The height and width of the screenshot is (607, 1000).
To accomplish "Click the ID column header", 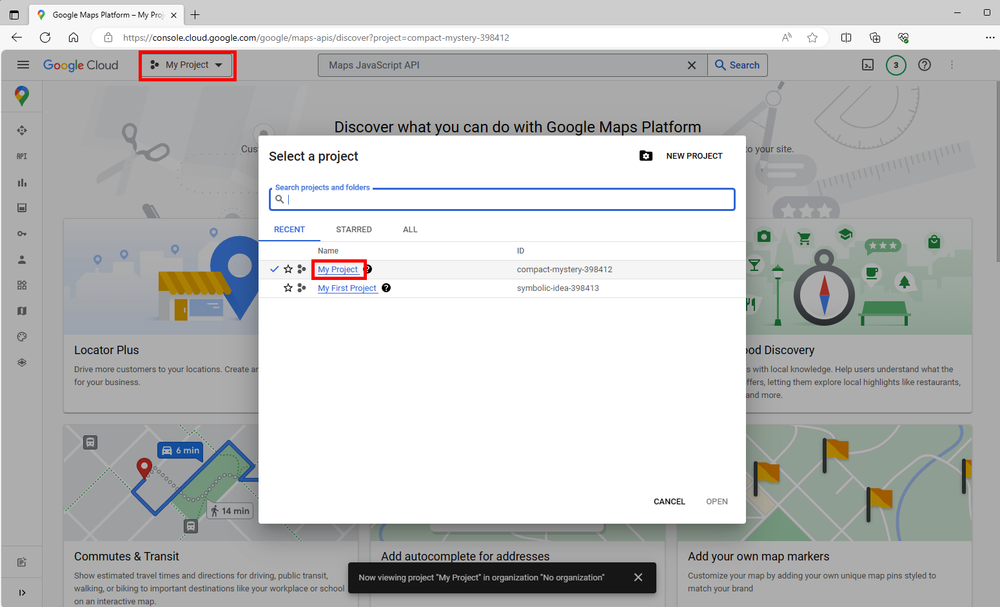I will pos(520,251).
